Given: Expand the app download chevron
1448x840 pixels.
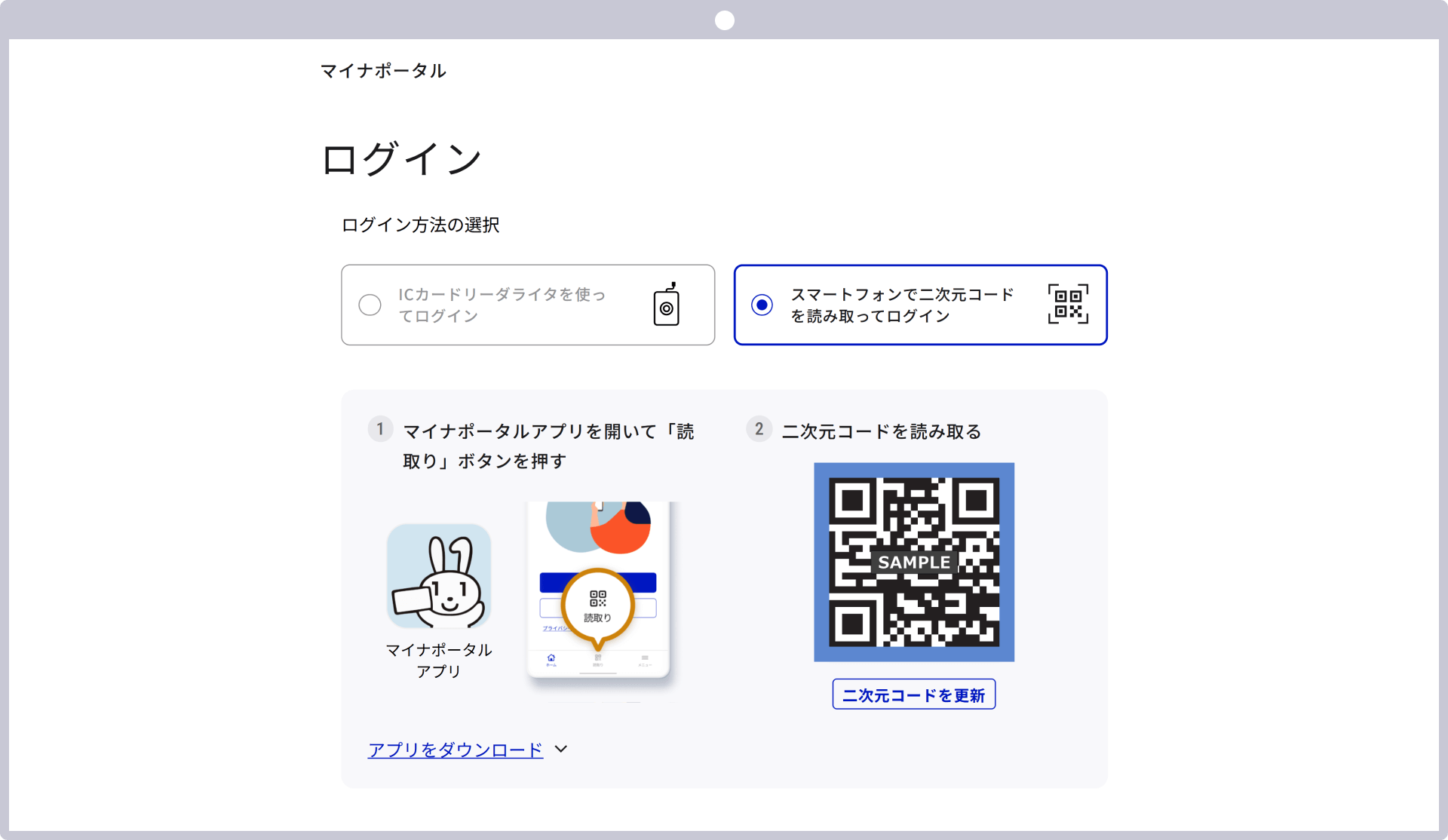Looking at the screenshot, I should [561, 749].
